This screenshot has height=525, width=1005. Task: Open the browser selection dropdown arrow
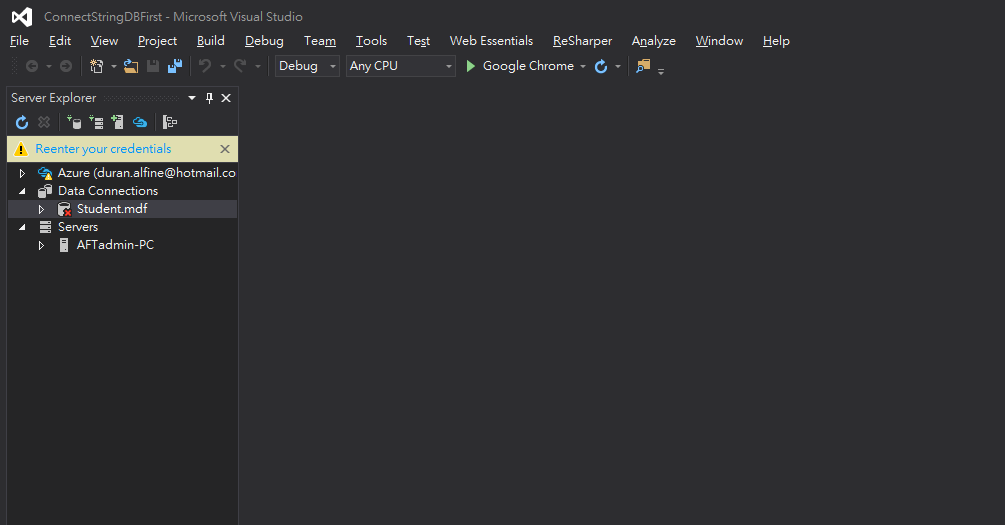click(583, 66)
